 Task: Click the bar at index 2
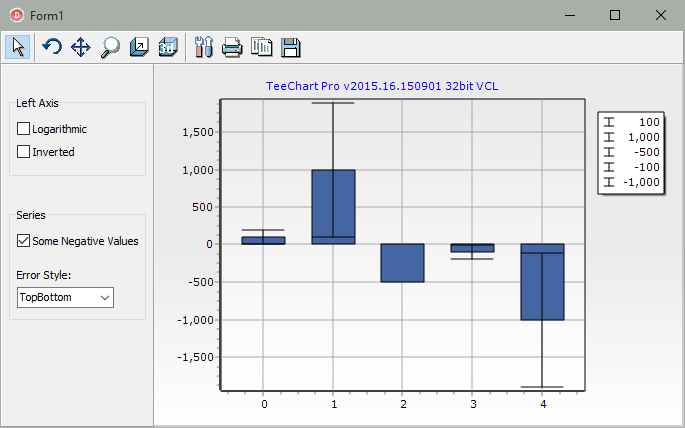click(402, 263)
